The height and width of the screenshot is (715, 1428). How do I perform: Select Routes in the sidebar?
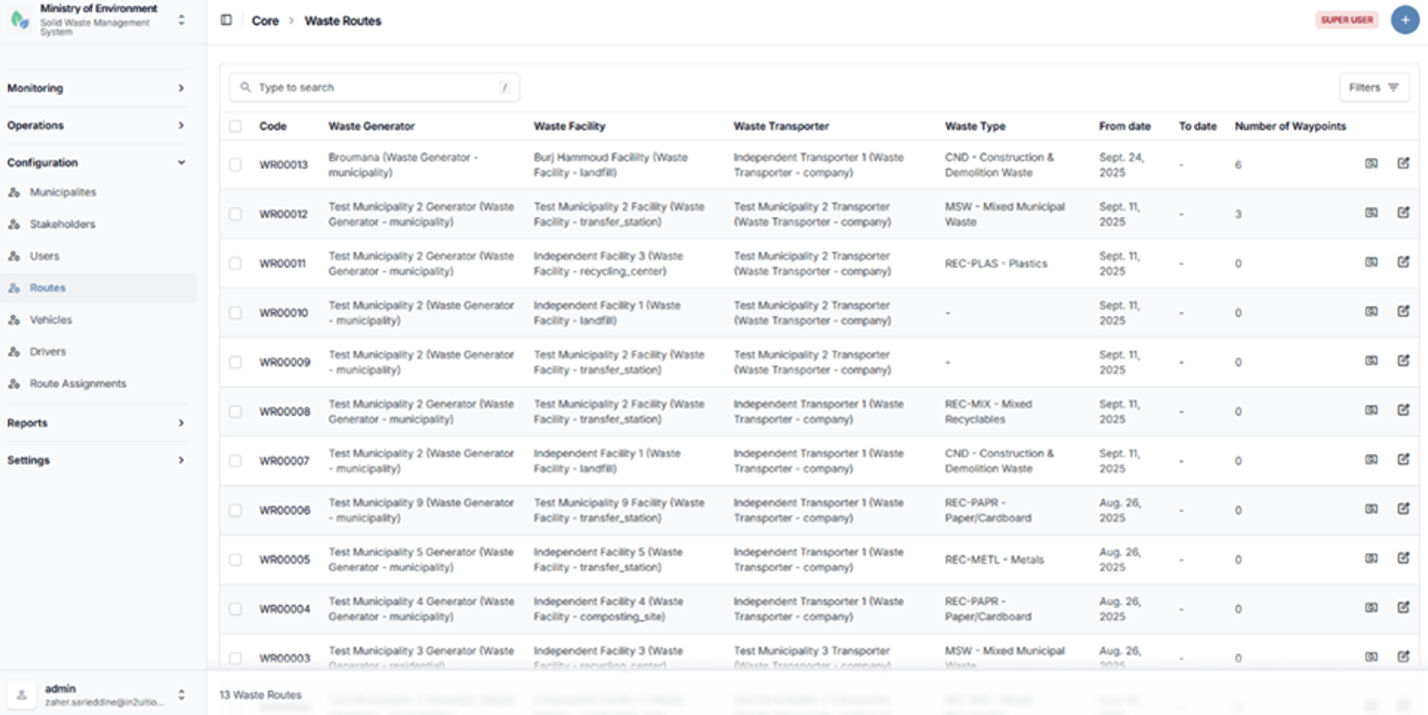[x=100, y=288]
